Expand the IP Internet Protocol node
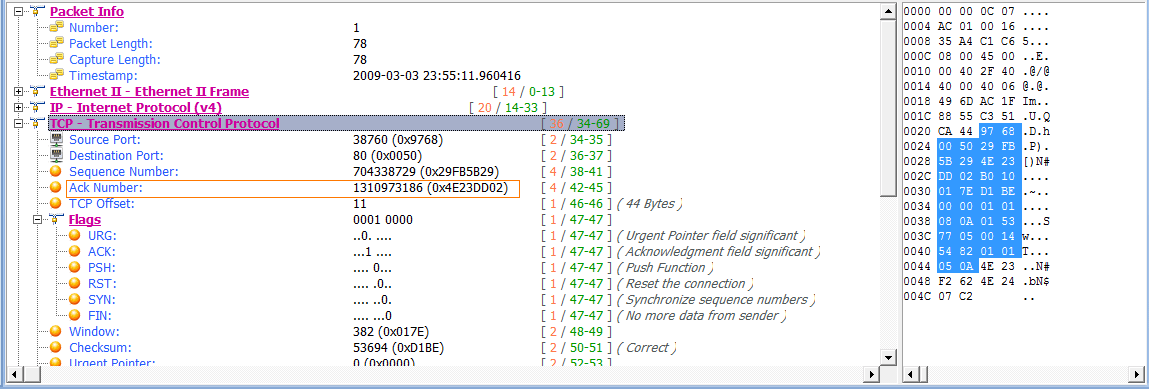 click(x=18, y=108)
